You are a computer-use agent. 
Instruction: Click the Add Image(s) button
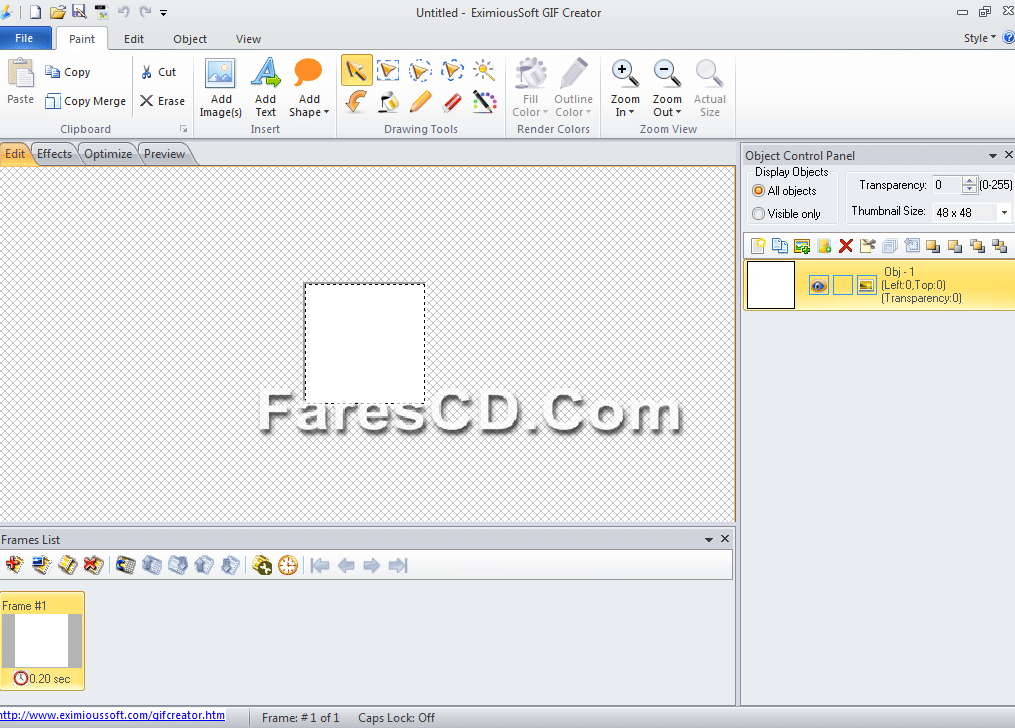tap(221, 88)
